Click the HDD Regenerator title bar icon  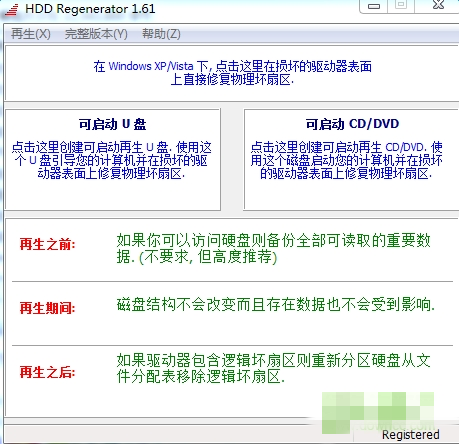12,9
